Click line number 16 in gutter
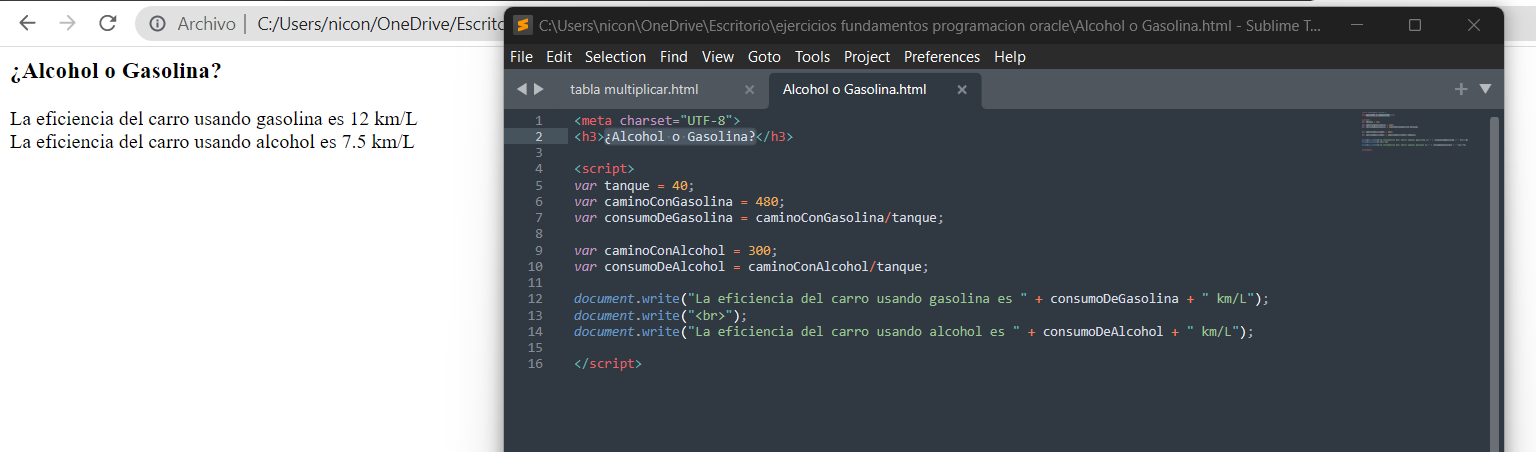This screenshot has height=452, width=1536. pyautogui.click(x=535, y=363)
